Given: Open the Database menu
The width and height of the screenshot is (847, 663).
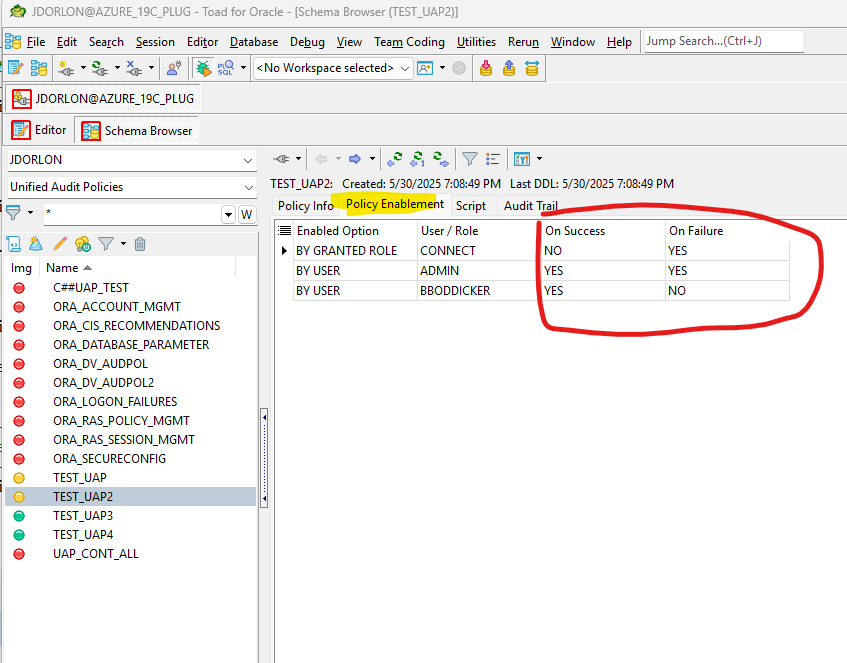Looking at the screenshot, I should pos(254,42).
